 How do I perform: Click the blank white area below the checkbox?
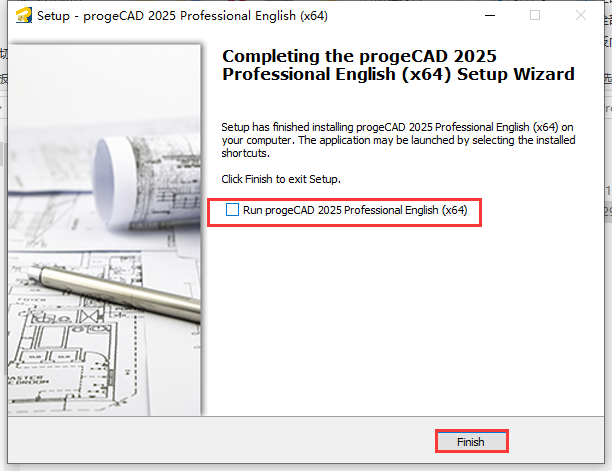(x=400, y=320)
